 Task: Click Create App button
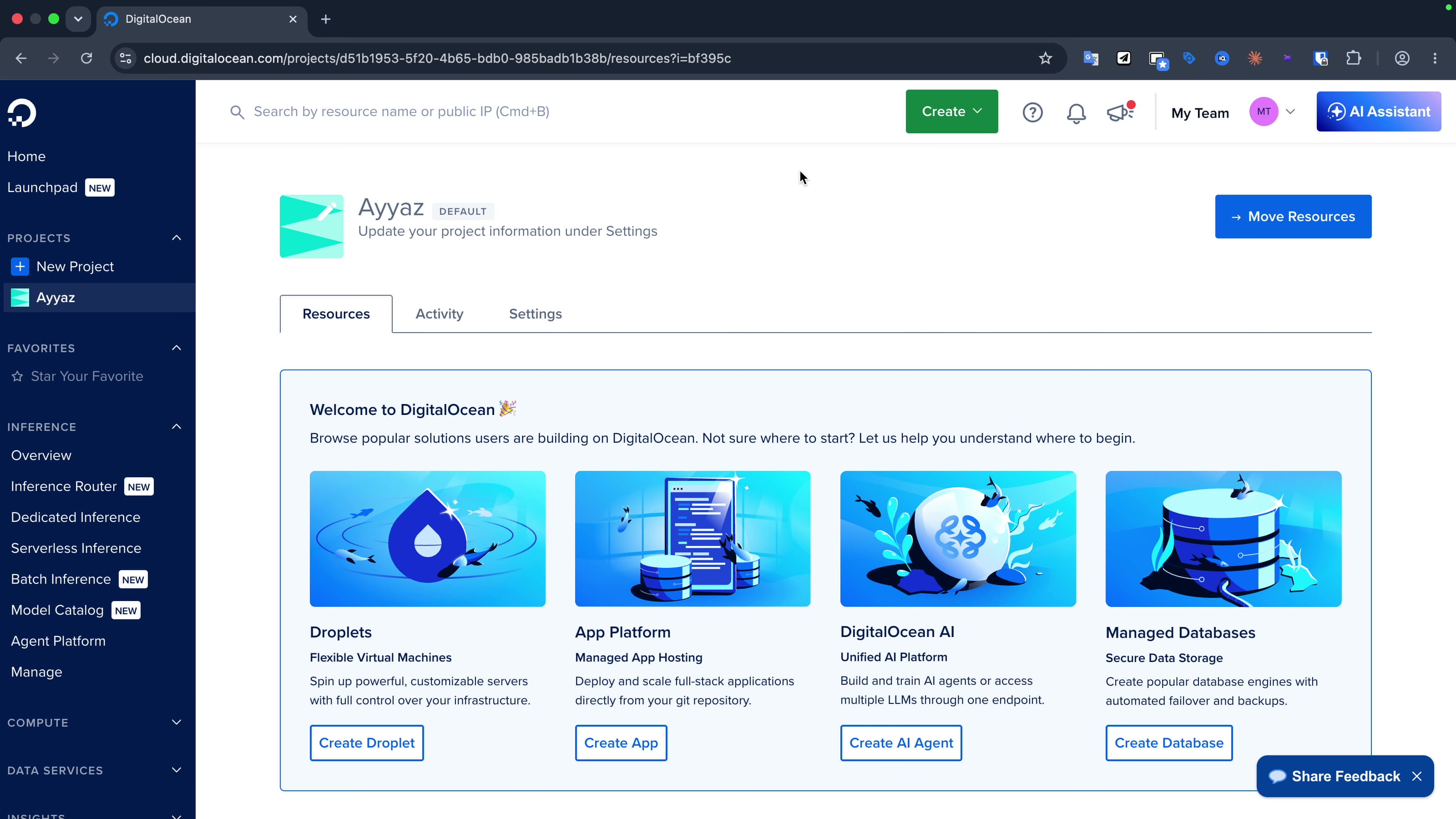point(621,743)
